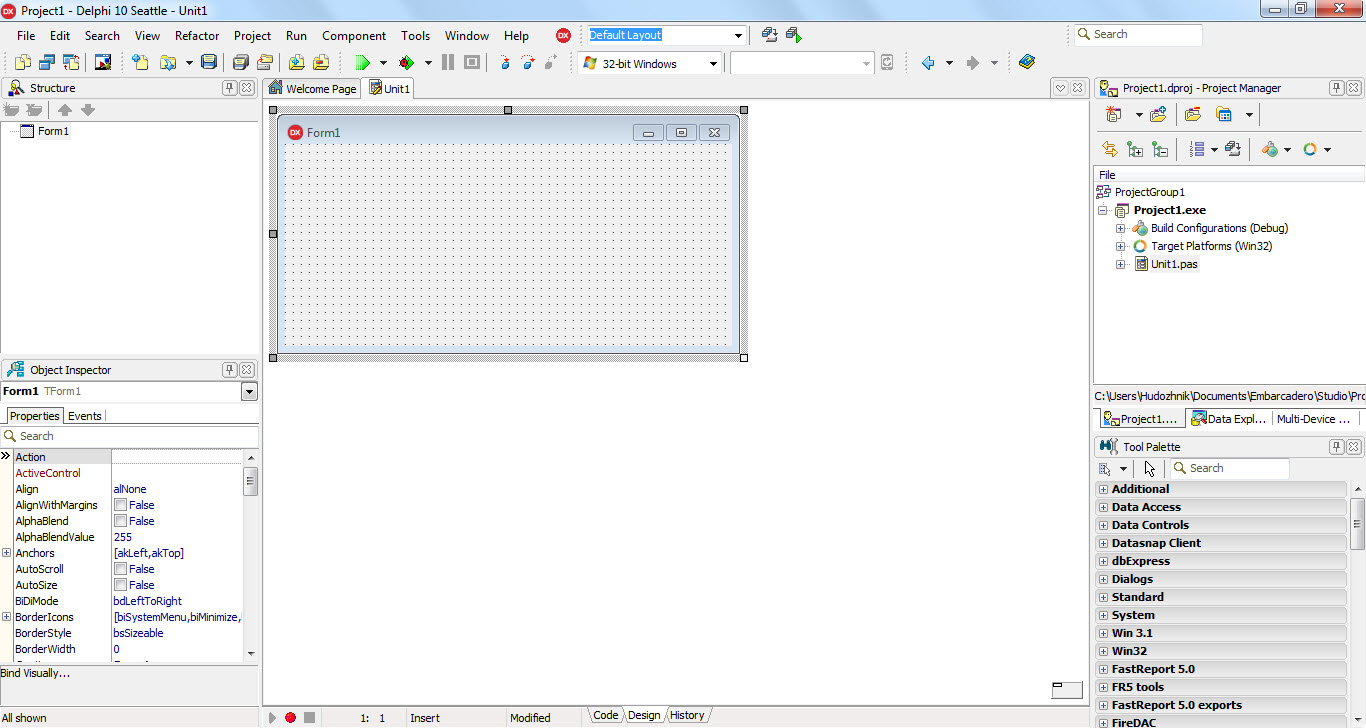
Task: Click the blue Back navigation arrow
Action: (928, 63)
